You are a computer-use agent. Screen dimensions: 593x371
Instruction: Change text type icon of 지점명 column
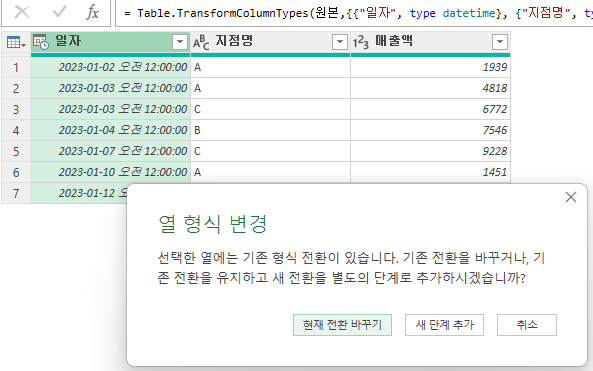[201, 42]
